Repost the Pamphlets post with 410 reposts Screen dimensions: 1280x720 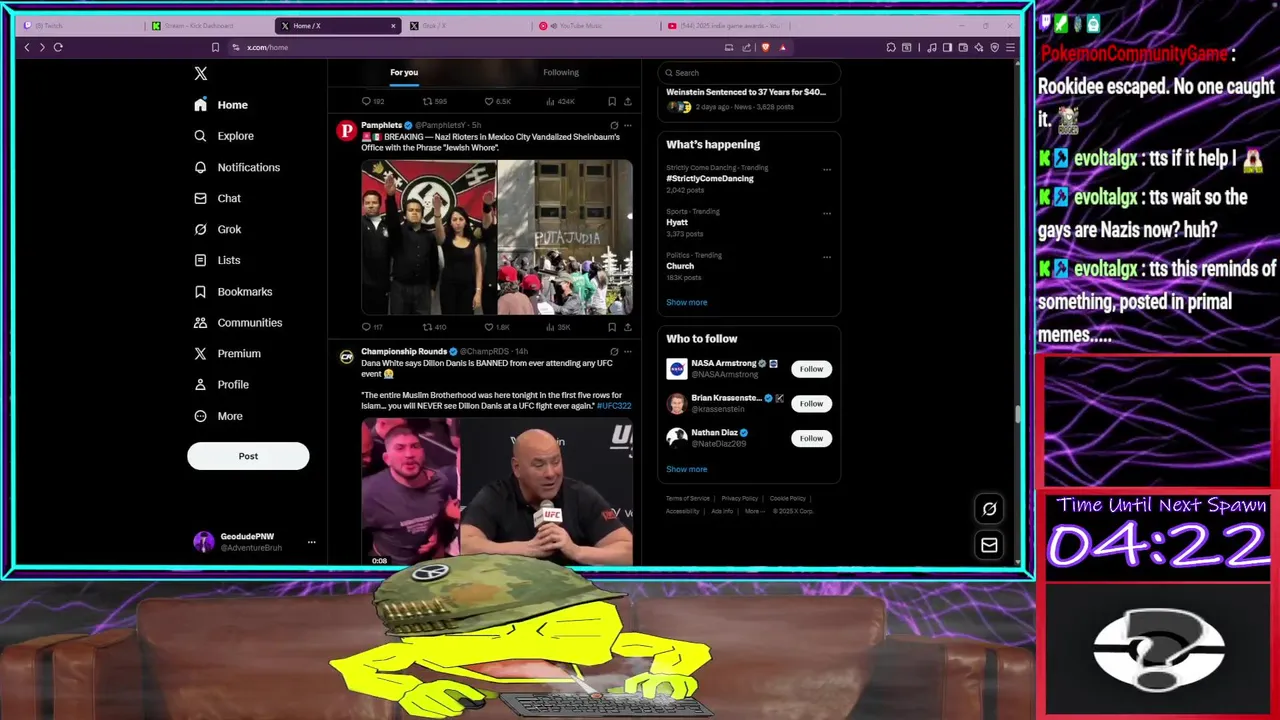(x=434, y=327)
